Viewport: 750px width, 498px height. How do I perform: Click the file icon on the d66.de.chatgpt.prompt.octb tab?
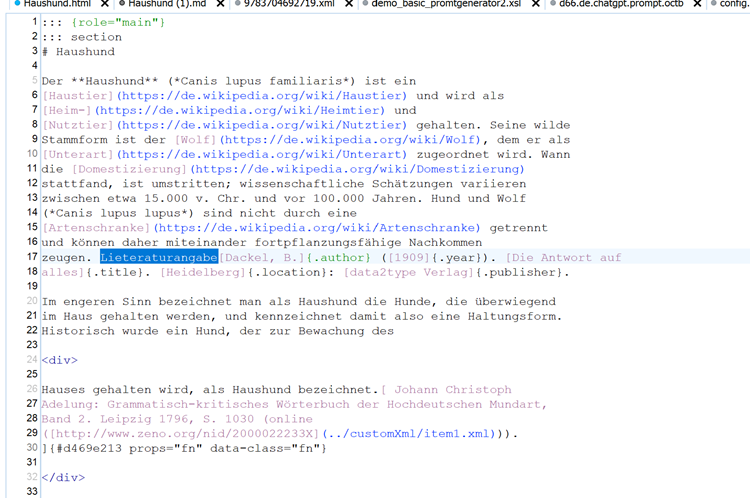553,3
